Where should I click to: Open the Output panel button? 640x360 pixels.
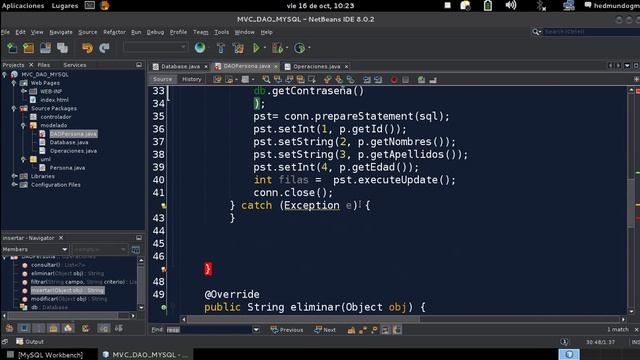[30, 342]
